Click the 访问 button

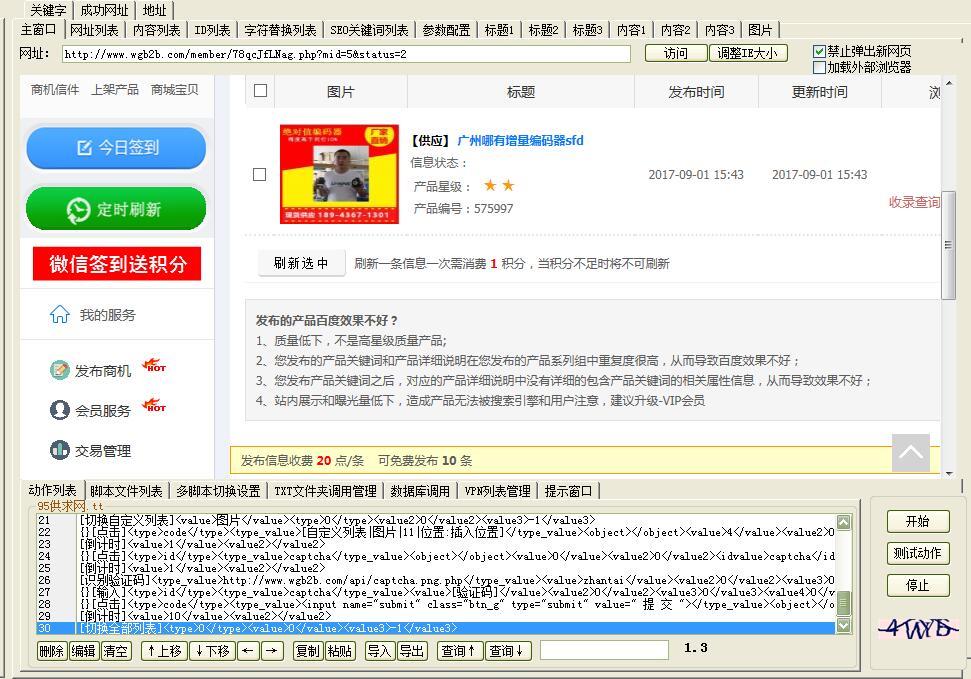pyautogui.click(x=676, y=53)
